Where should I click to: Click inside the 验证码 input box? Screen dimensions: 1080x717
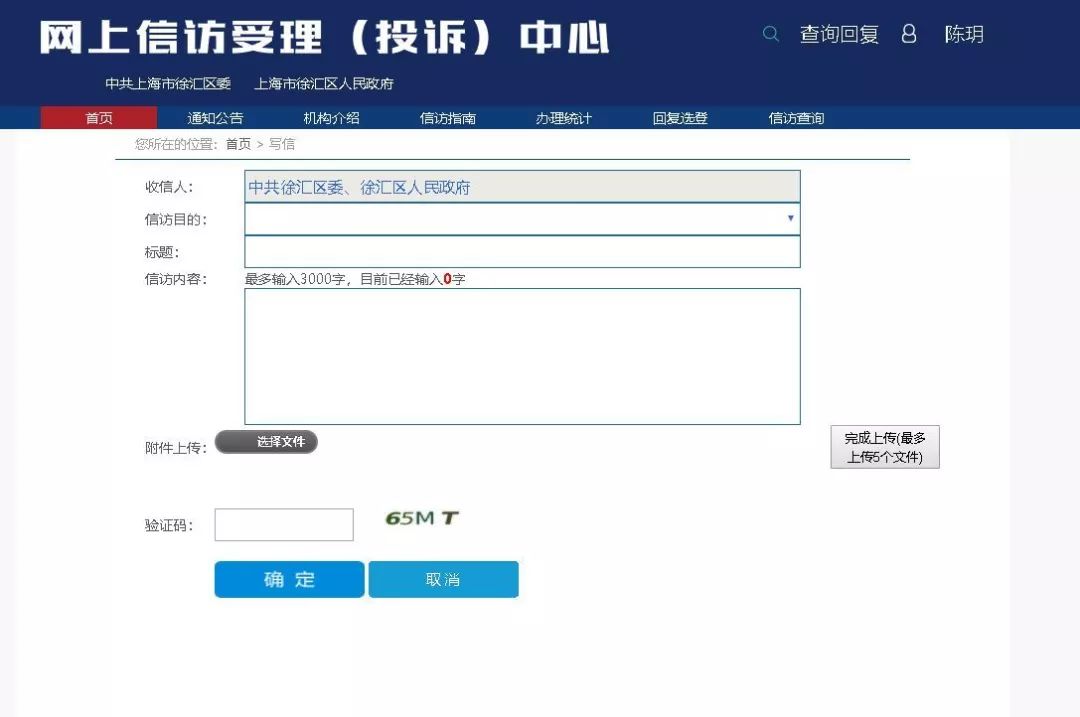[283, 524]
